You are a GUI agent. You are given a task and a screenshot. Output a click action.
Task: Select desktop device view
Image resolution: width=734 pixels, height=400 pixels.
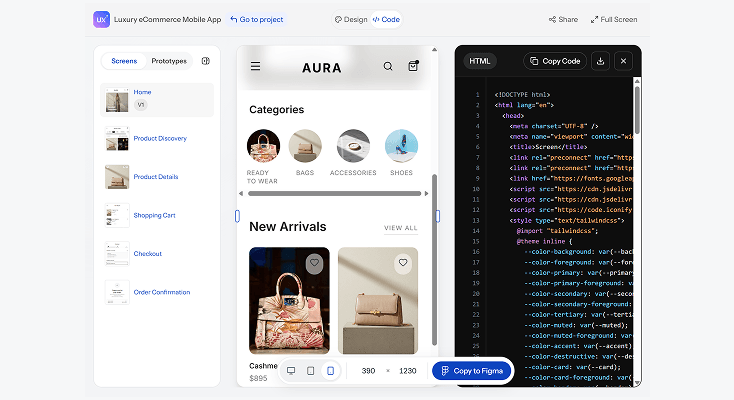(x=291, y=371)
